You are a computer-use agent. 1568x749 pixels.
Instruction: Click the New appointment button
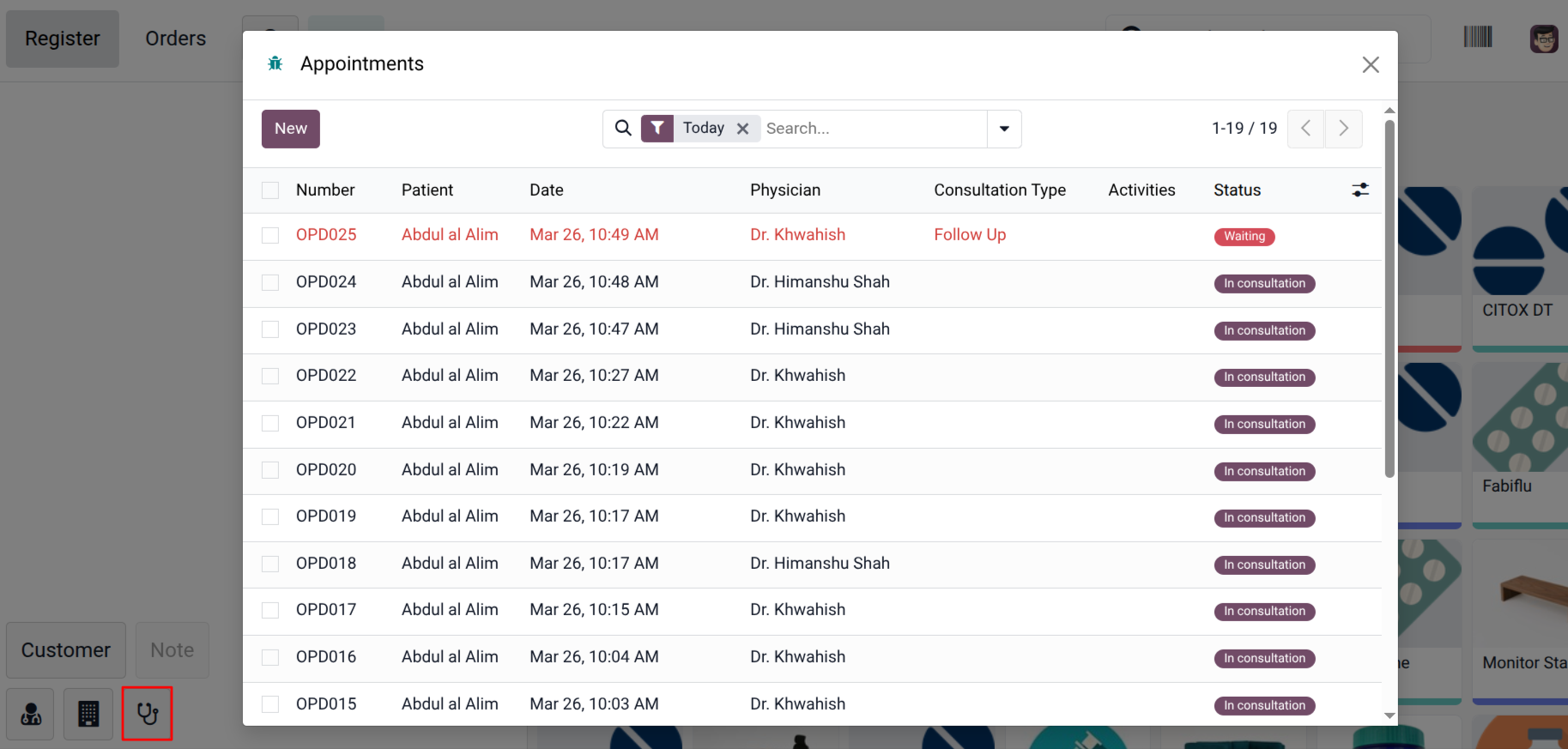coord(291,129)
